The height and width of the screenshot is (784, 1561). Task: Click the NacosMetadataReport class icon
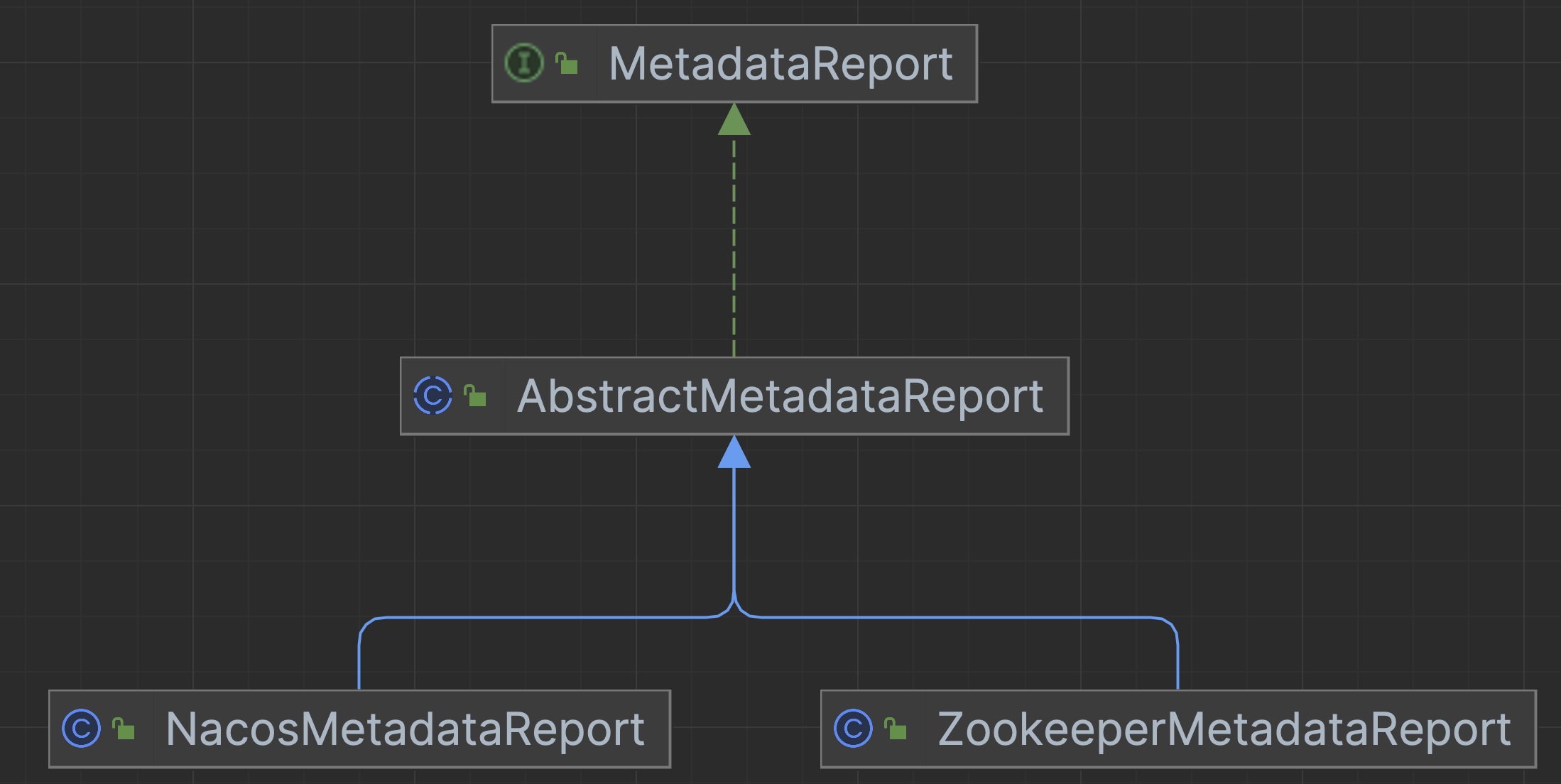click(x=82, y=729)
